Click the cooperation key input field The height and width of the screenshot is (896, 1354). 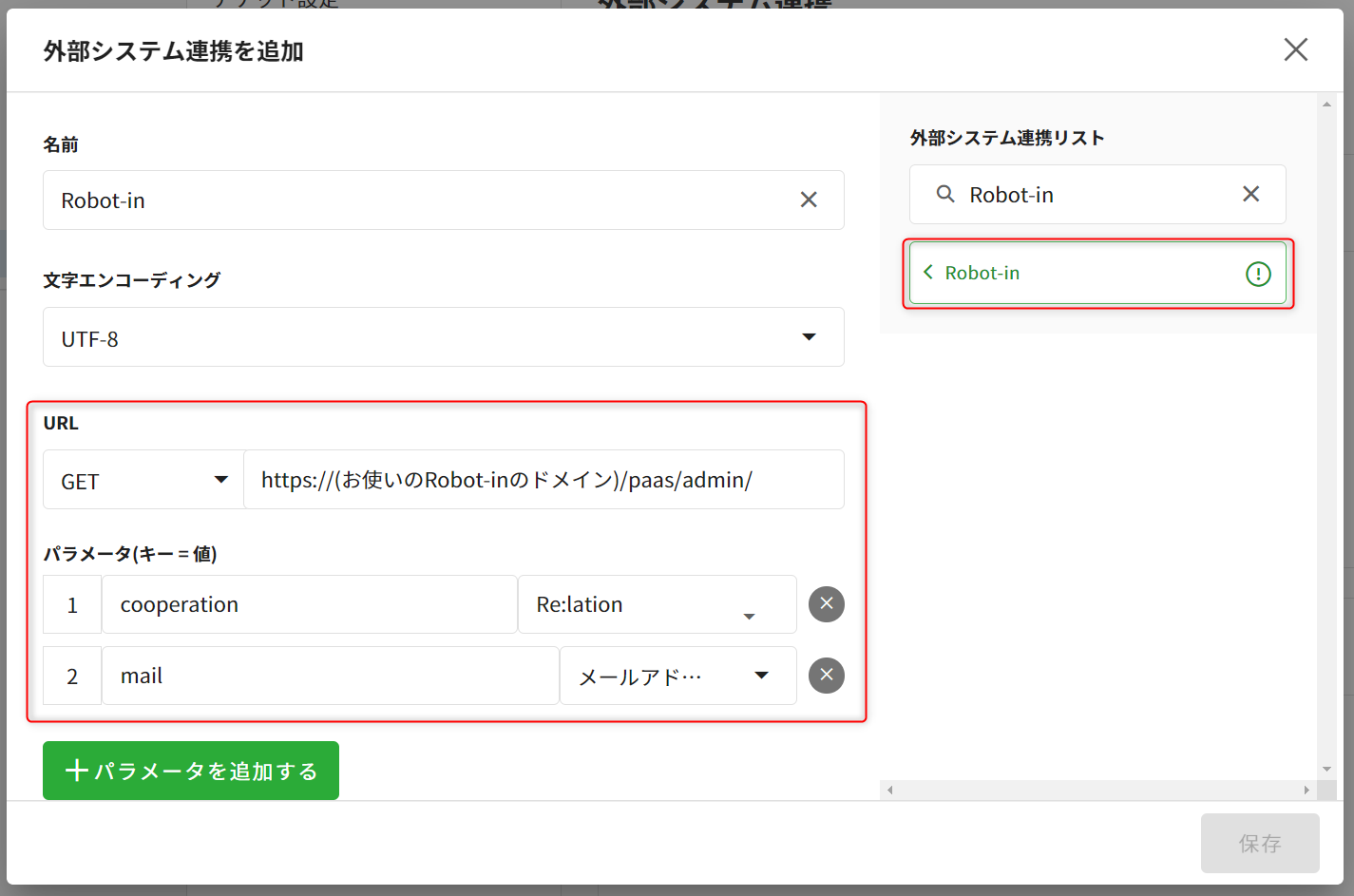point(309,605)
